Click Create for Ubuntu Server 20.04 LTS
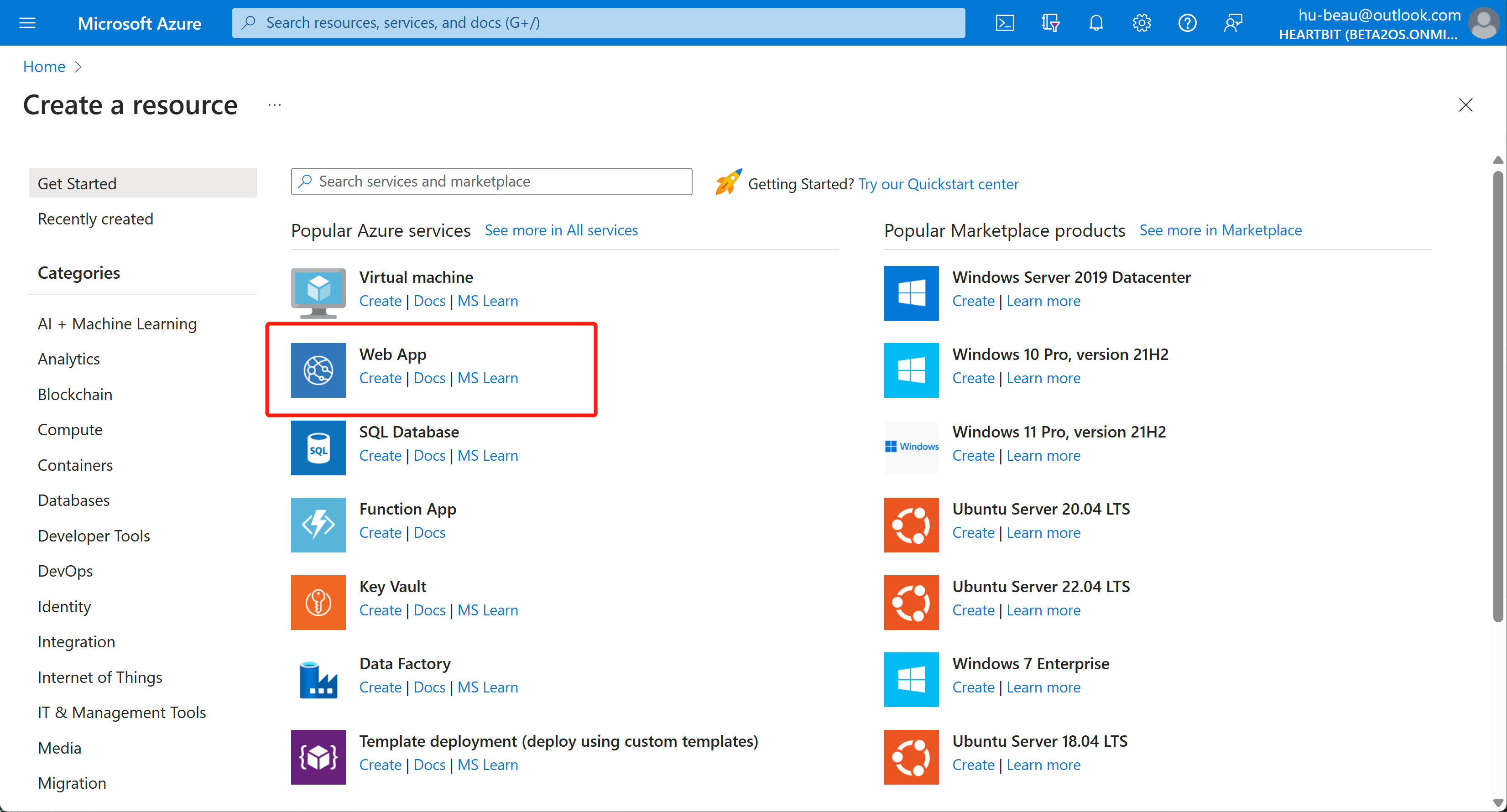The height and width of the screenshot is (812, 1507). [973, 532]
